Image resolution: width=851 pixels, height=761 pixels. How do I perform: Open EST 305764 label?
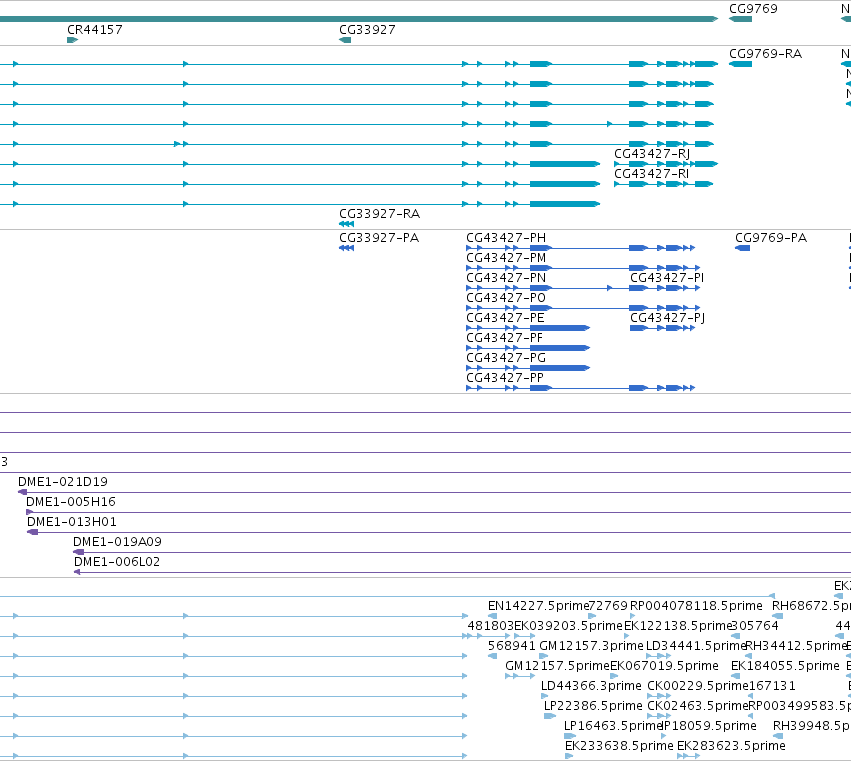point(755,626)
